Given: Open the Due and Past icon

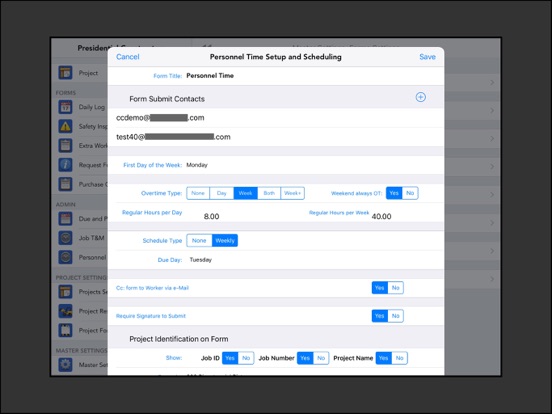Looking at the screenshot, I should 65,219.
